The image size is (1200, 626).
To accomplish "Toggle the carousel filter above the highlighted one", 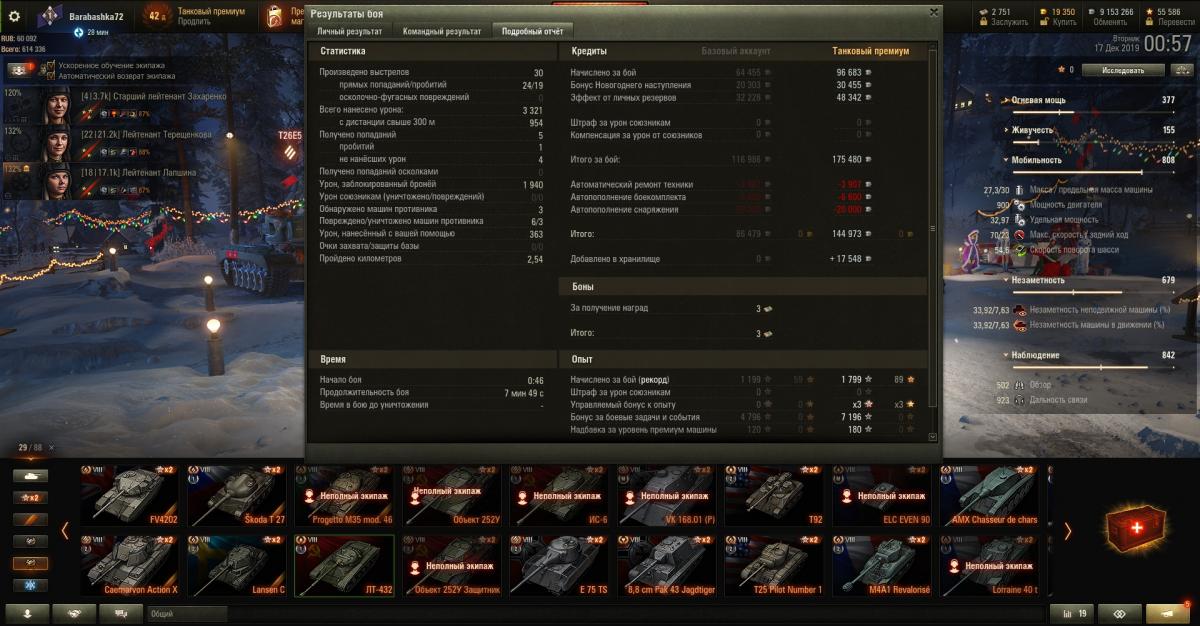I will click(x=30, y=541).
